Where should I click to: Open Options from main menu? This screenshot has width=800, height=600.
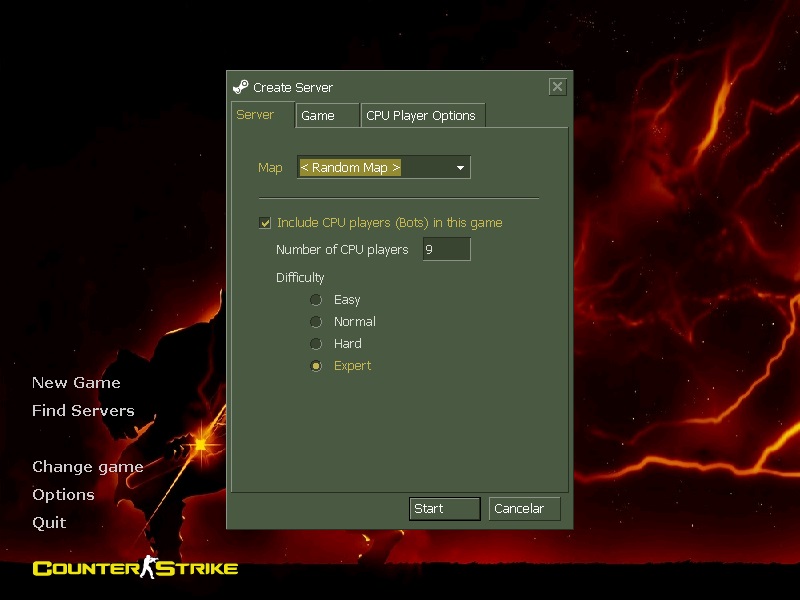(x=63, y=495)
